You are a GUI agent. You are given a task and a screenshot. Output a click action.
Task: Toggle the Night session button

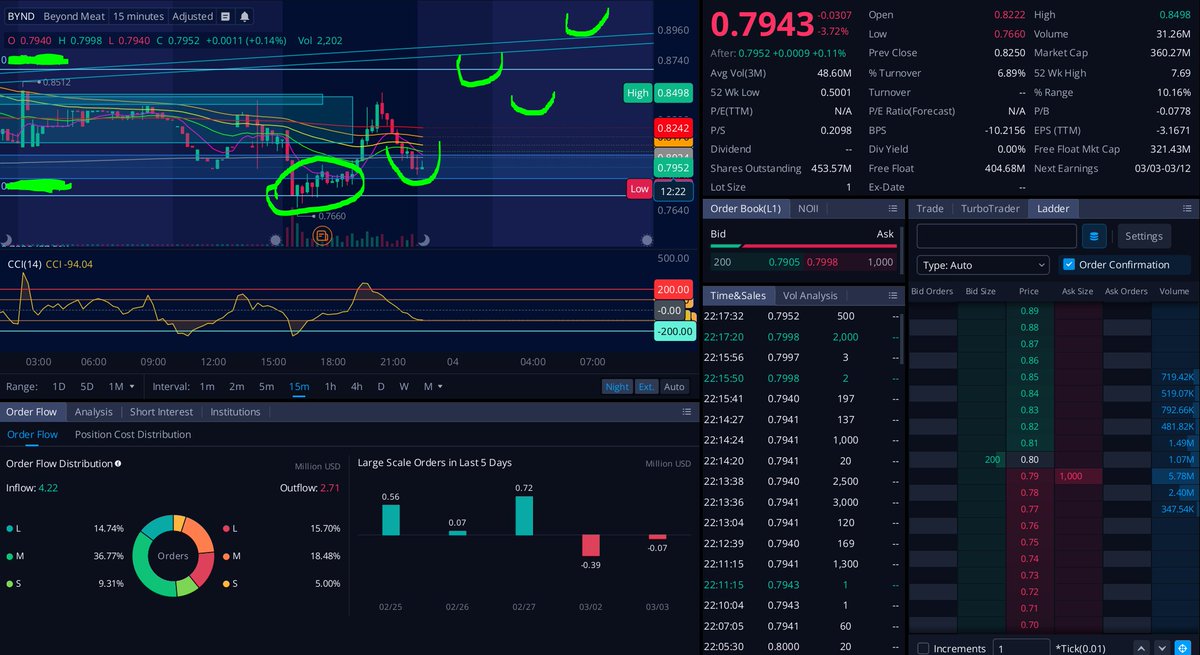[617, 387]
